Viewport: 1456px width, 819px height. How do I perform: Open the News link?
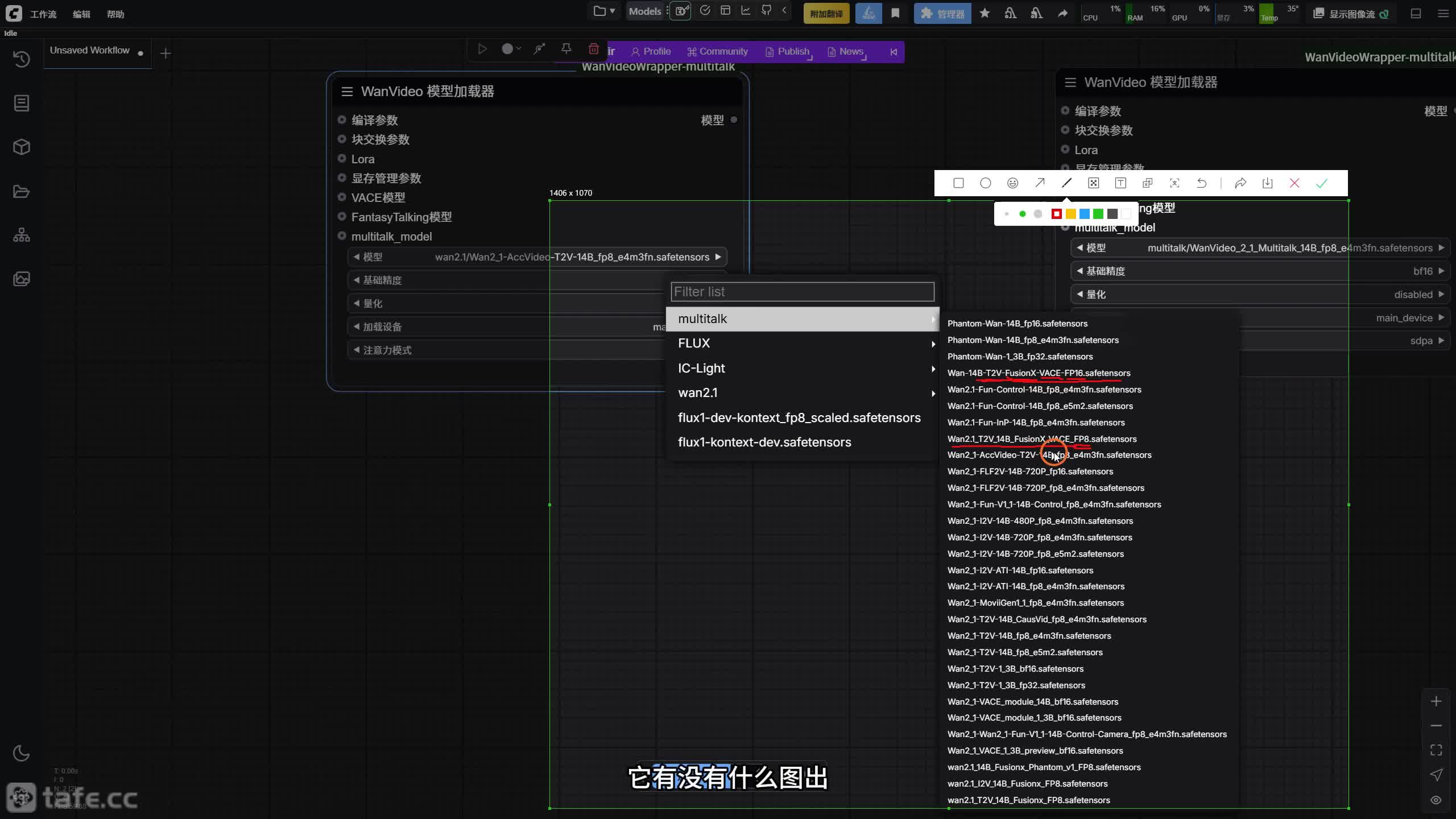(846, 52)
